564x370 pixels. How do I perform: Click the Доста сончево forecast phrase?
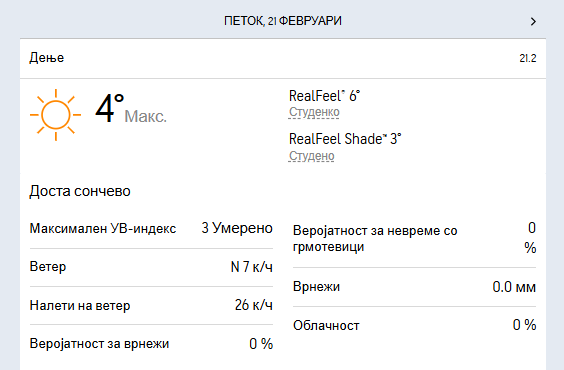(80, 191)
